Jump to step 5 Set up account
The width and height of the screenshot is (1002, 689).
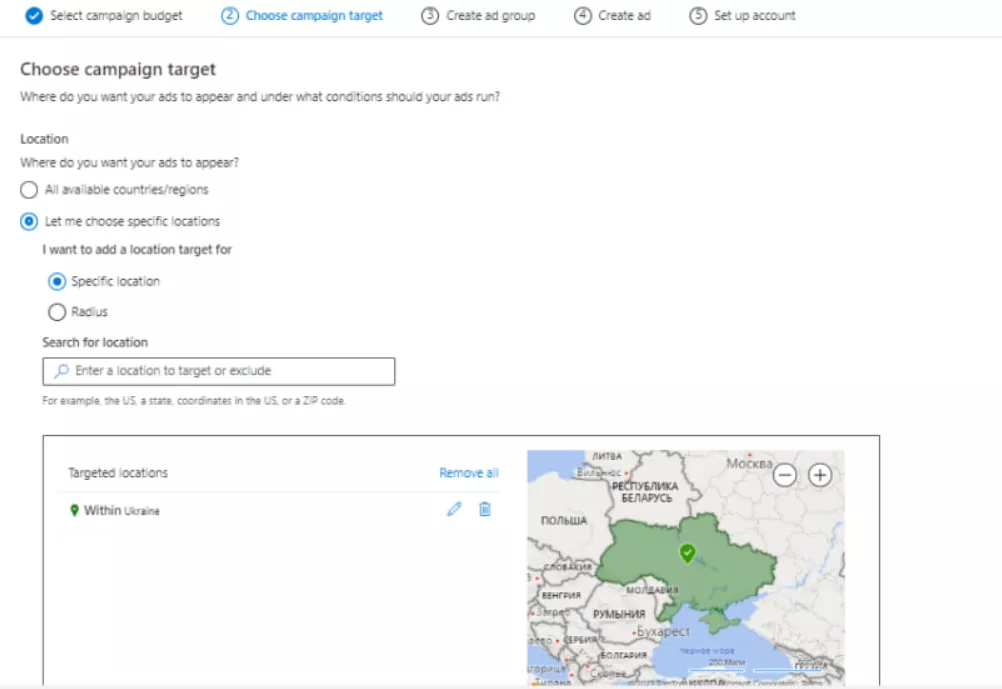pos(743,15)
